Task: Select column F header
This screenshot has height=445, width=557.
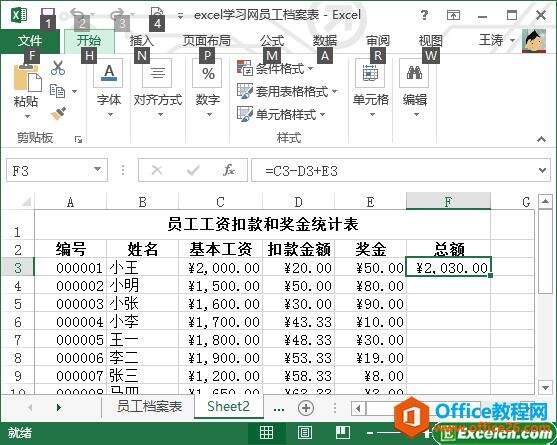Action: point(448,201)
